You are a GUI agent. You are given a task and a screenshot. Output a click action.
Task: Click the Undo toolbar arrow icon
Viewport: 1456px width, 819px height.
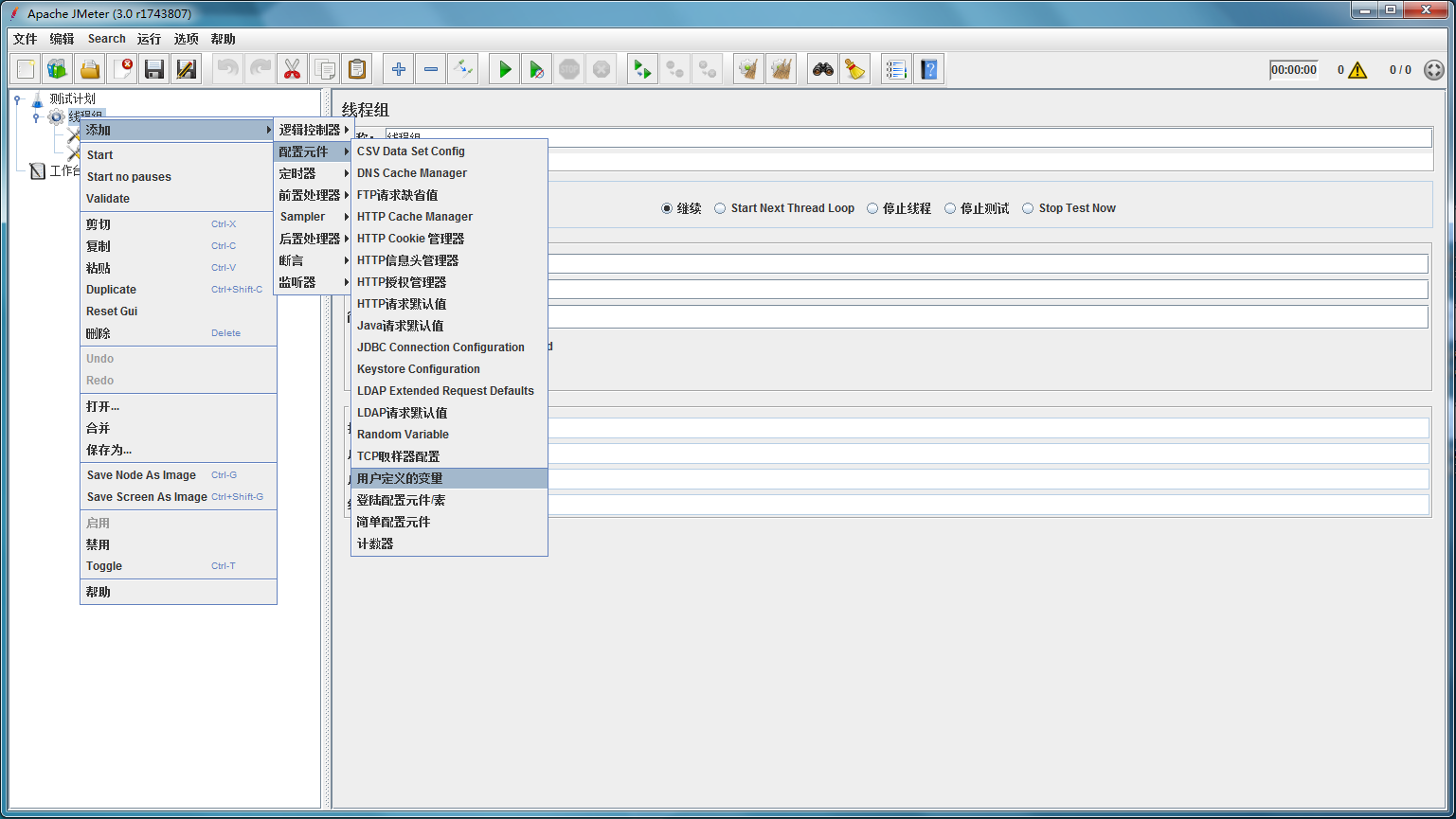pos(228,69)
